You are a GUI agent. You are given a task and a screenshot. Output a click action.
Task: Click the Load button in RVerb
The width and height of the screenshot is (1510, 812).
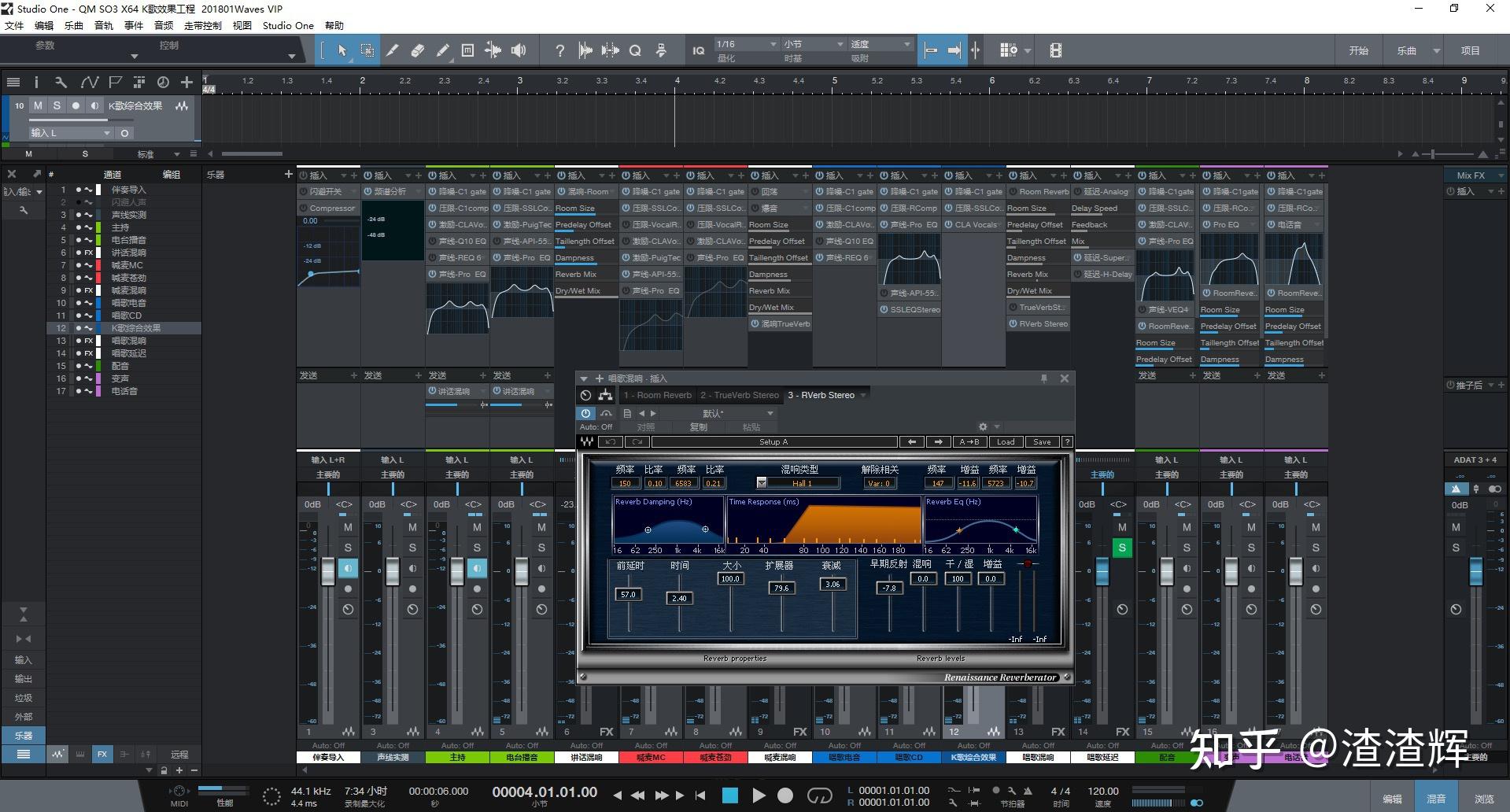(x=1005, y=441)
